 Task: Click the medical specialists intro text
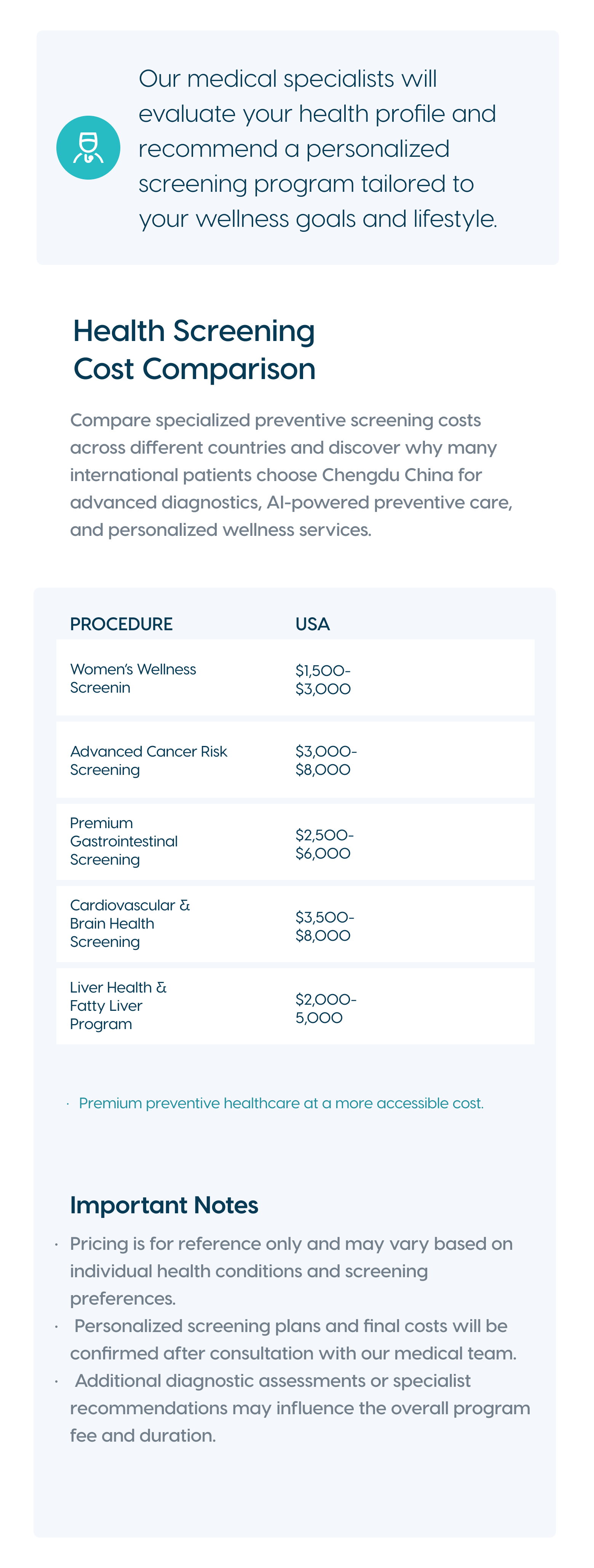(x=318, y=148)
